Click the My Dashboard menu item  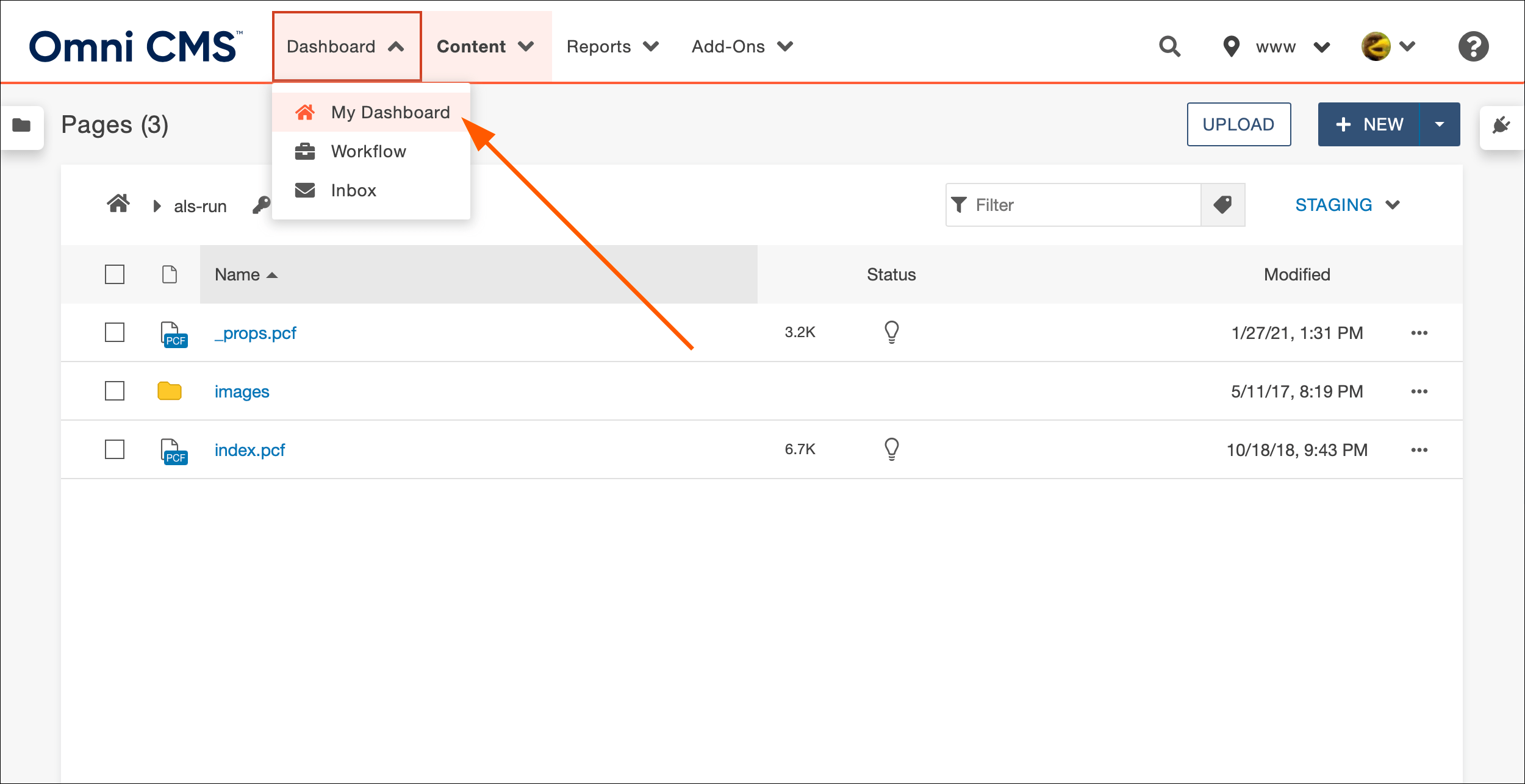pos(391,112)
